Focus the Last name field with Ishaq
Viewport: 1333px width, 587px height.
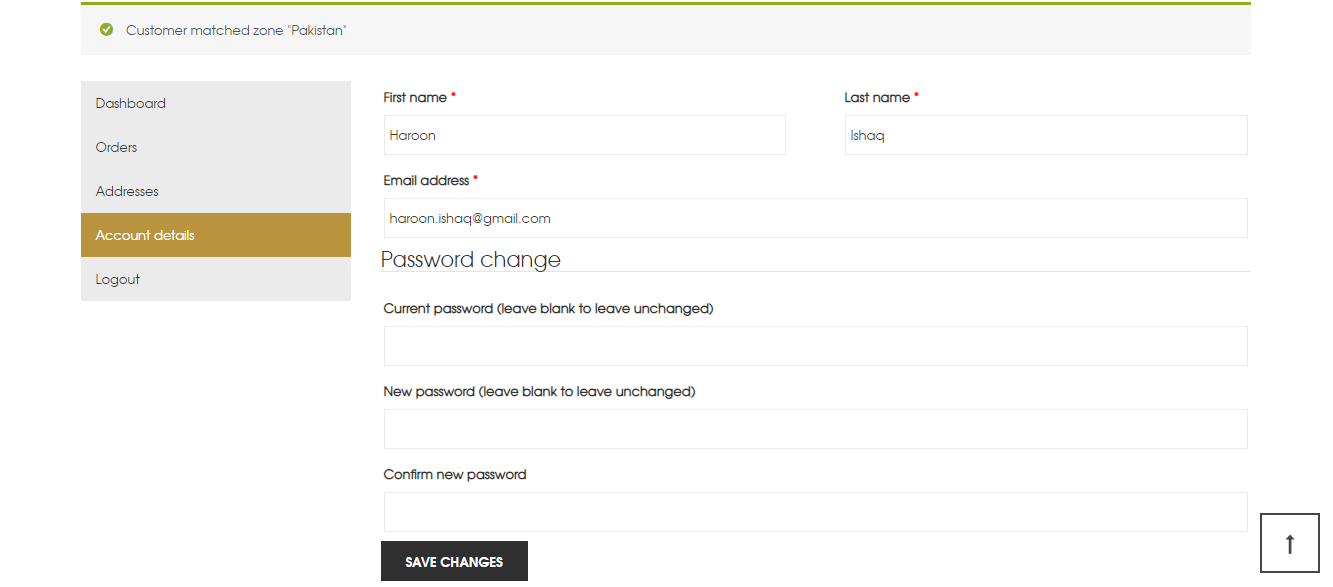coord(1046,135)
